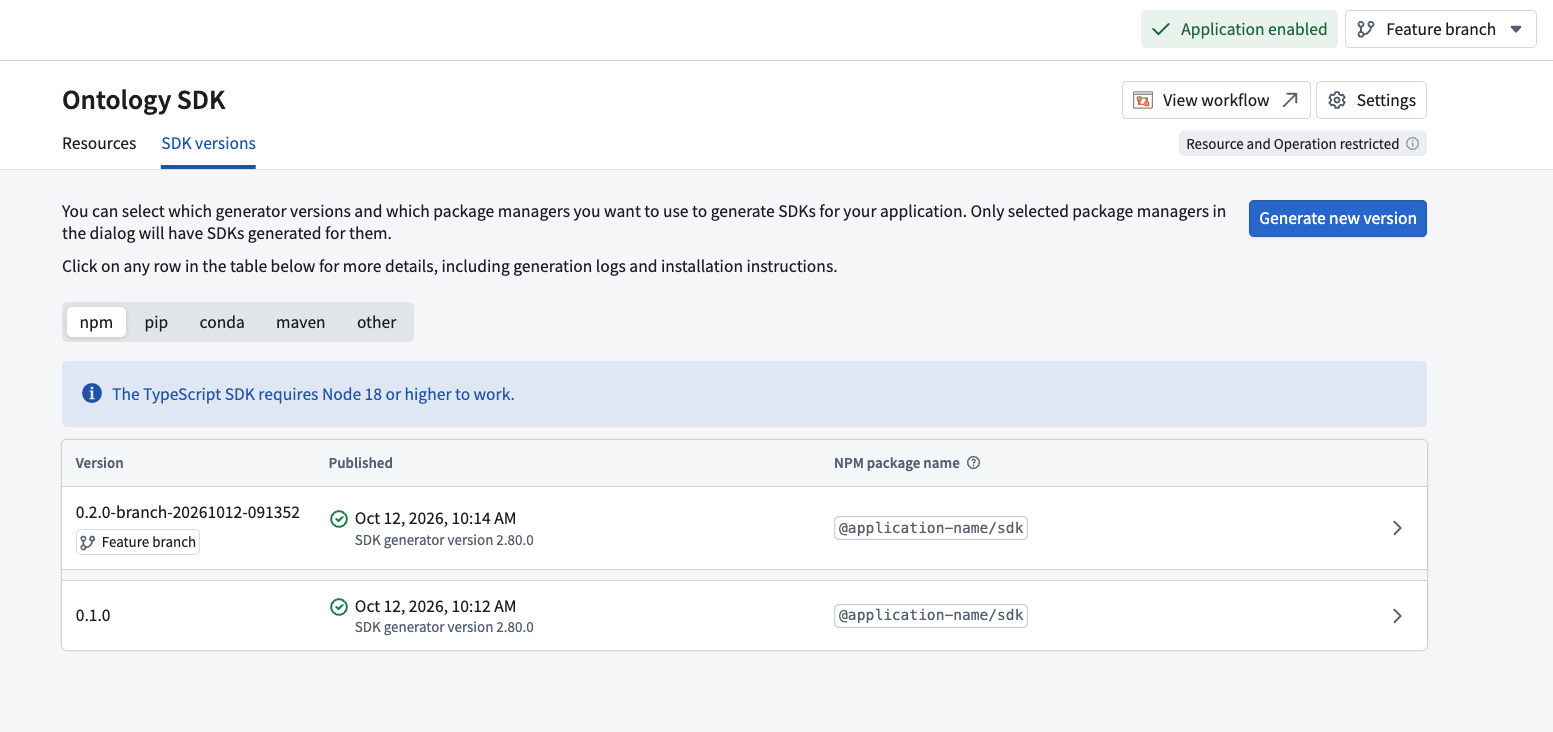Click the Published column header
The image size is (1553, 732).
click(x=361, y=463)
